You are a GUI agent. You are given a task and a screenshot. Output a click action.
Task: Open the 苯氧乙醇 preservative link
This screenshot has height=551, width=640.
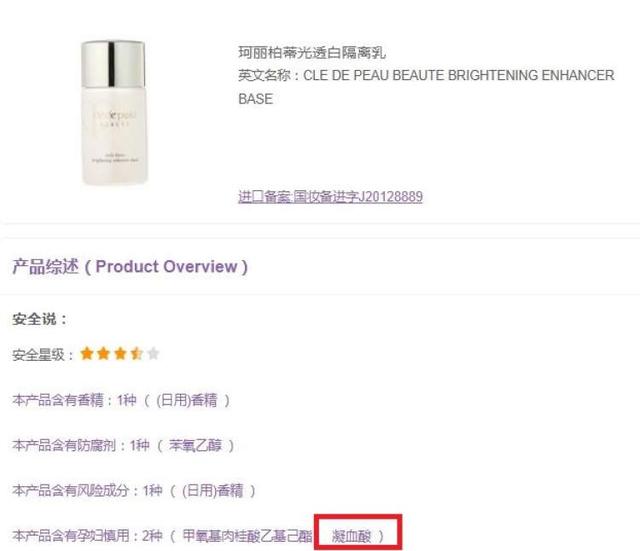coord(195,445)
